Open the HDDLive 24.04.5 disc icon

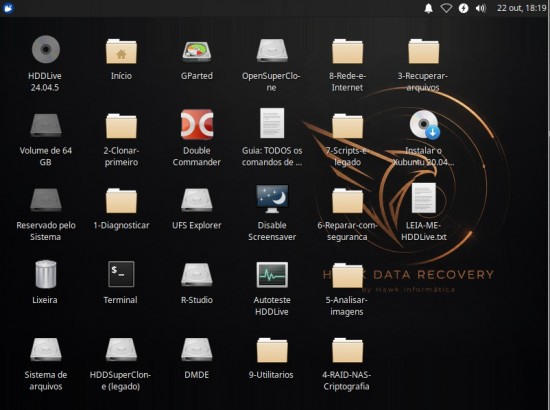click(x=46, y=49)
